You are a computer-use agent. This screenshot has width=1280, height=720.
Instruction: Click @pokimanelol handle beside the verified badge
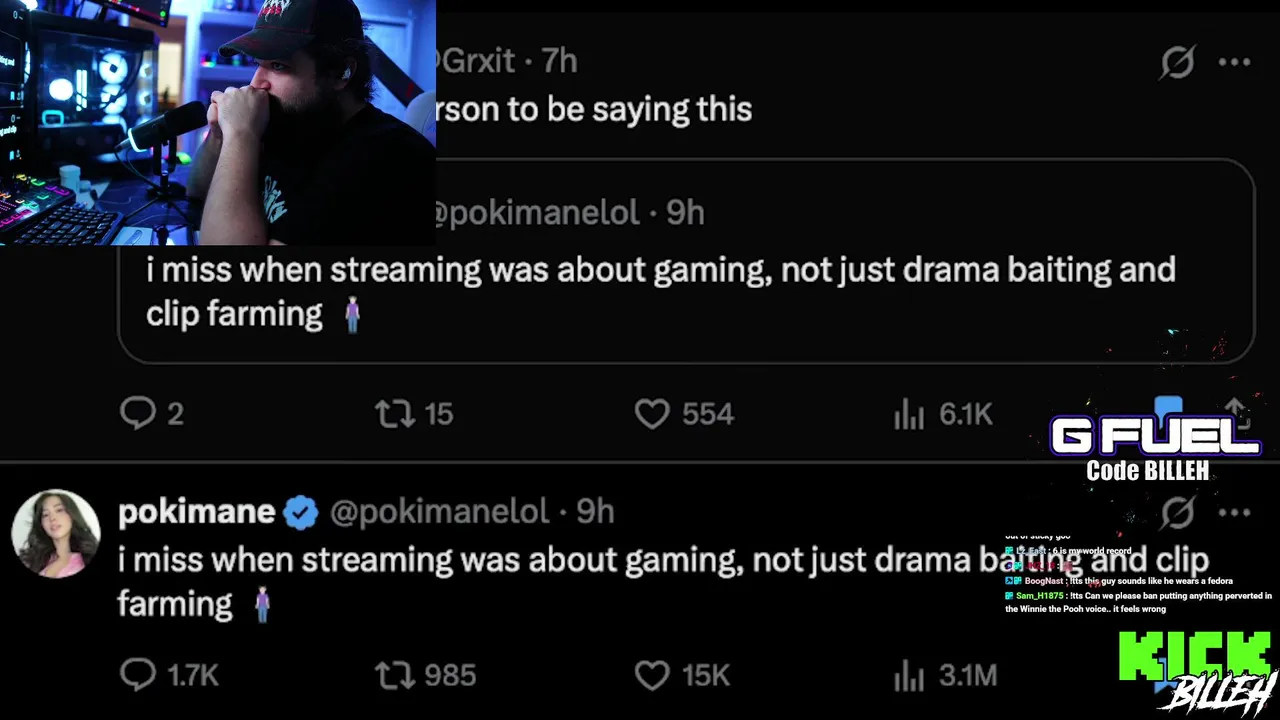(x=439, y=512)
